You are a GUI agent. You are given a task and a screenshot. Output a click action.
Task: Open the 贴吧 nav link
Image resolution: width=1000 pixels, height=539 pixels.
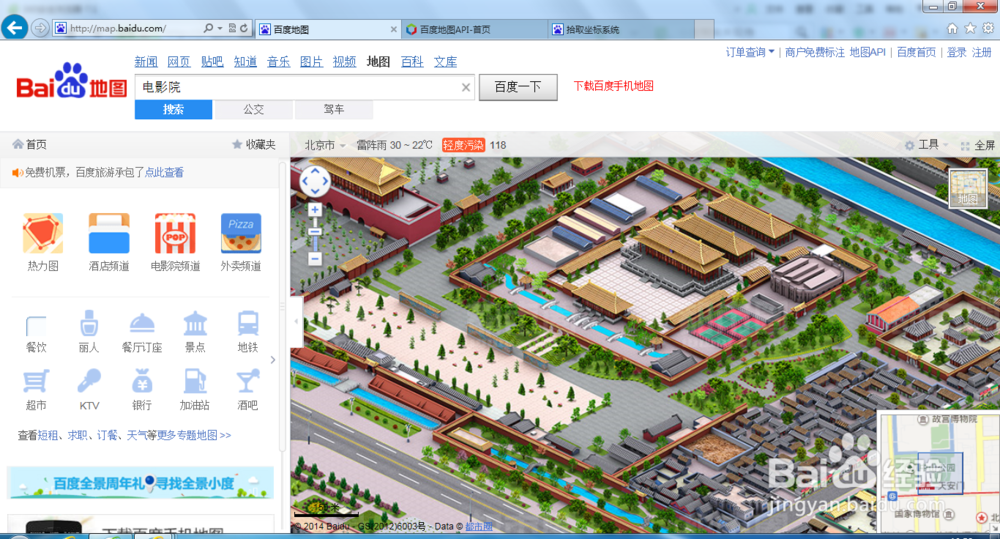point(212,62)
